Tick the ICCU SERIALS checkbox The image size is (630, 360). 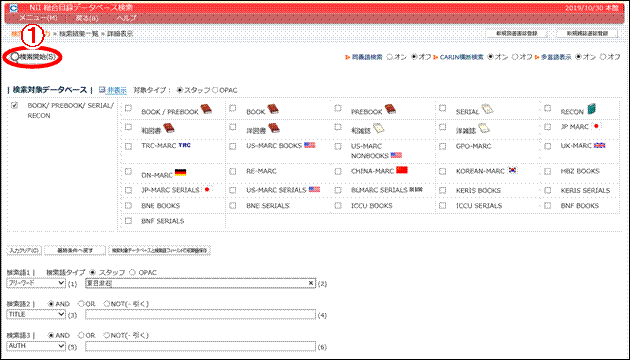click(442, 205)
